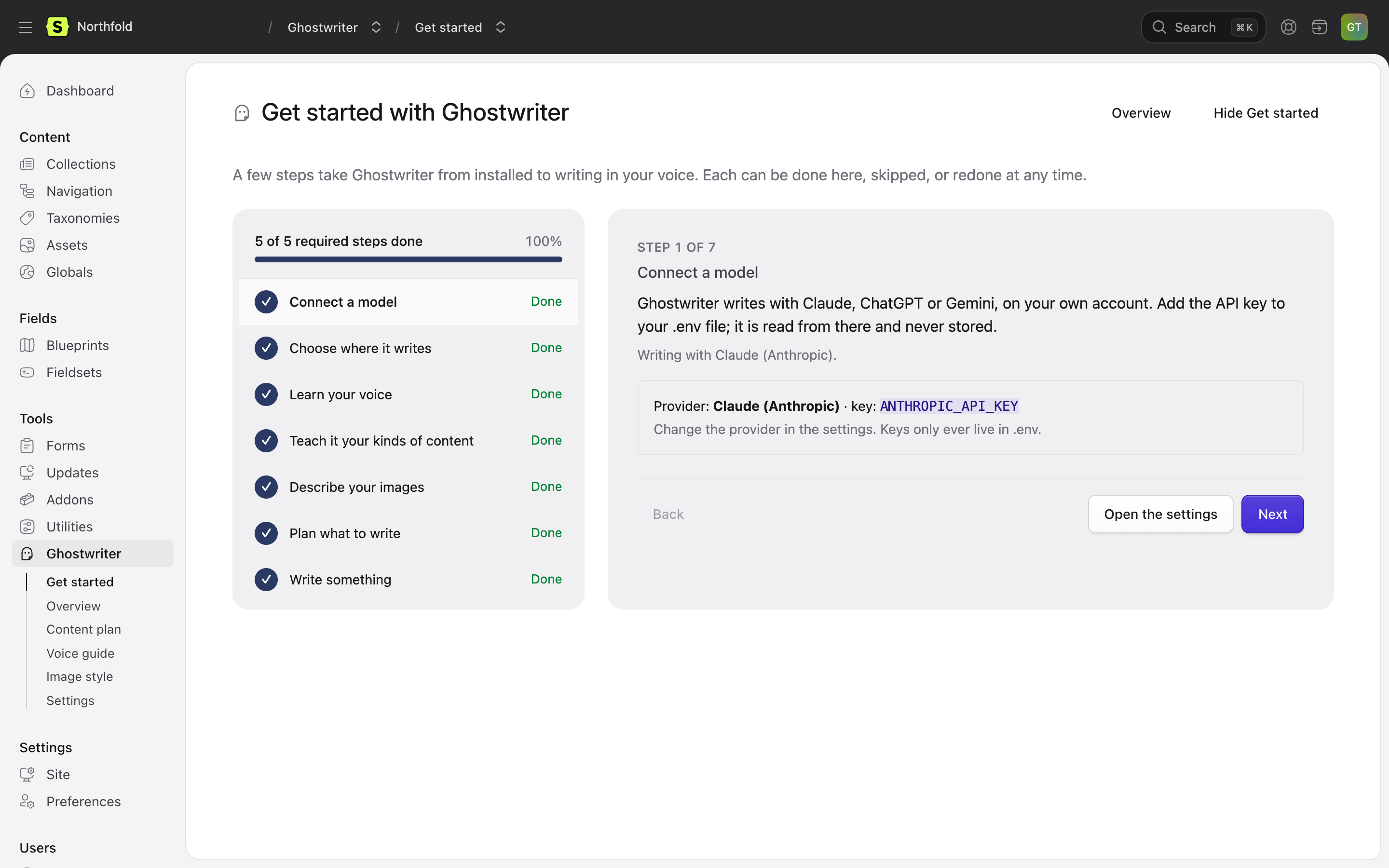The image size is (1389, 868).
Task: Click the checkmark for Describe your images
Action: 266,487
